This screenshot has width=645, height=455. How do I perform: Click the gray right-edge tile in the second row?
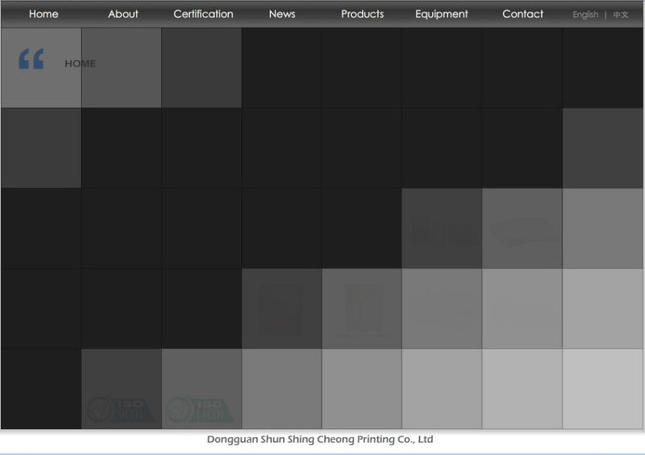602,148
